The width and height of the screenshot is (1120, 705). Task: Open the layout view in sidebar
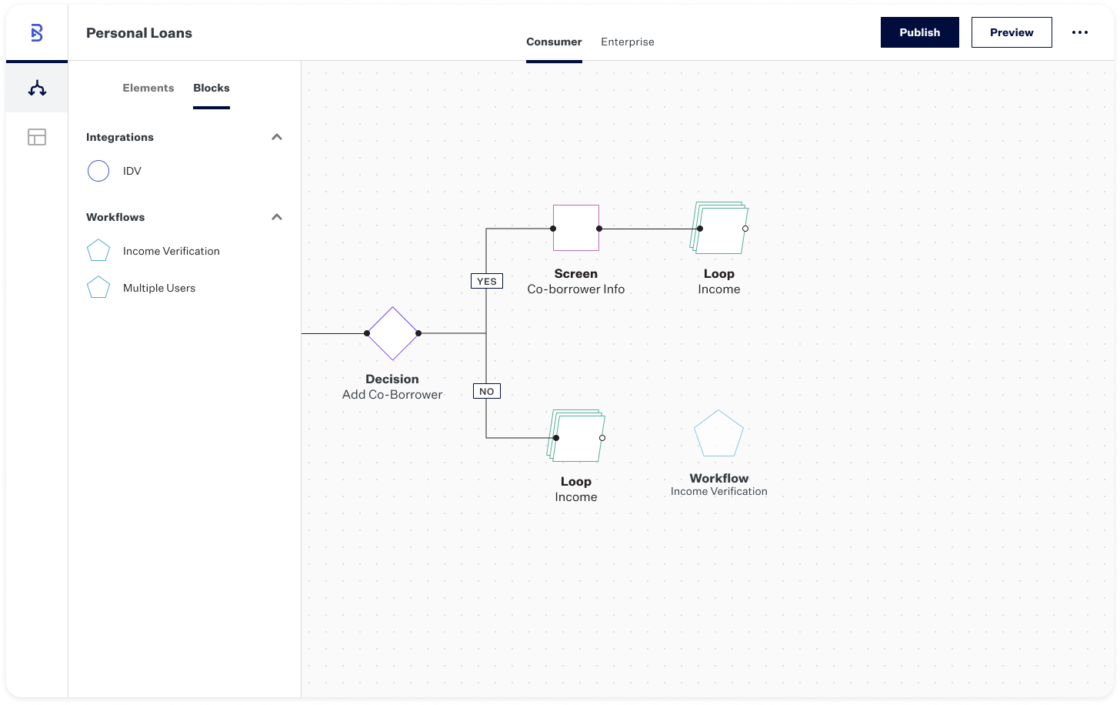pyautogui.click(x=37, y=137)
